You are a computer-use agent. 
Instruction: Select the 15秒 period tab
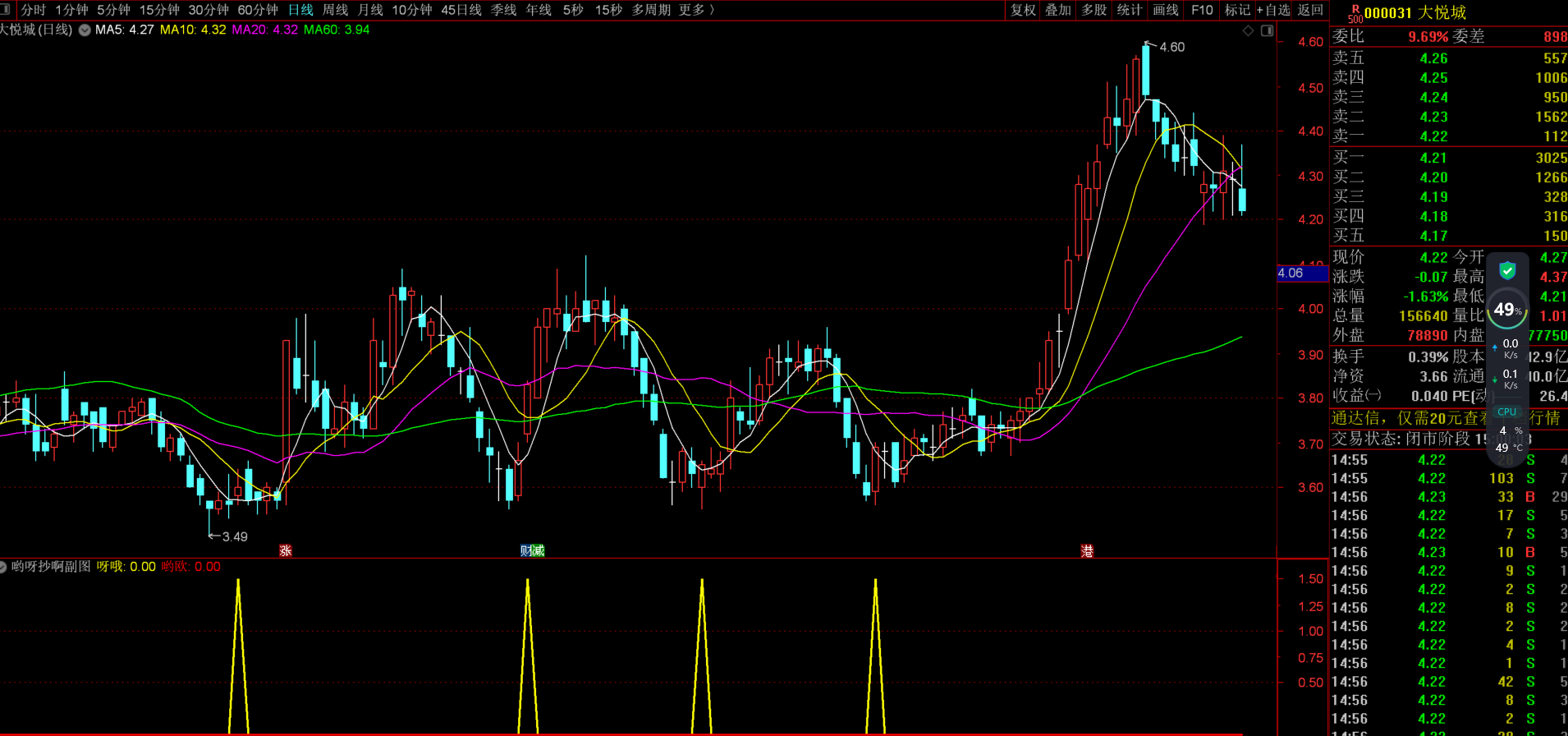click(608, 10)
